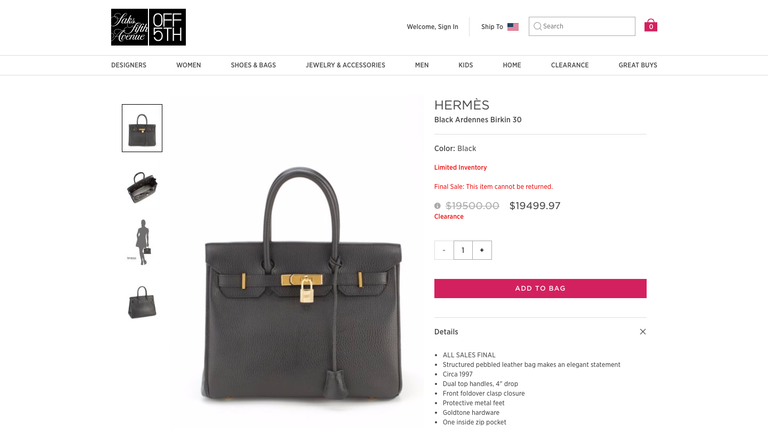This screenshot has height=429, width=768.
Task: Select the front view bag thumbnail
Action: [142, 128]
